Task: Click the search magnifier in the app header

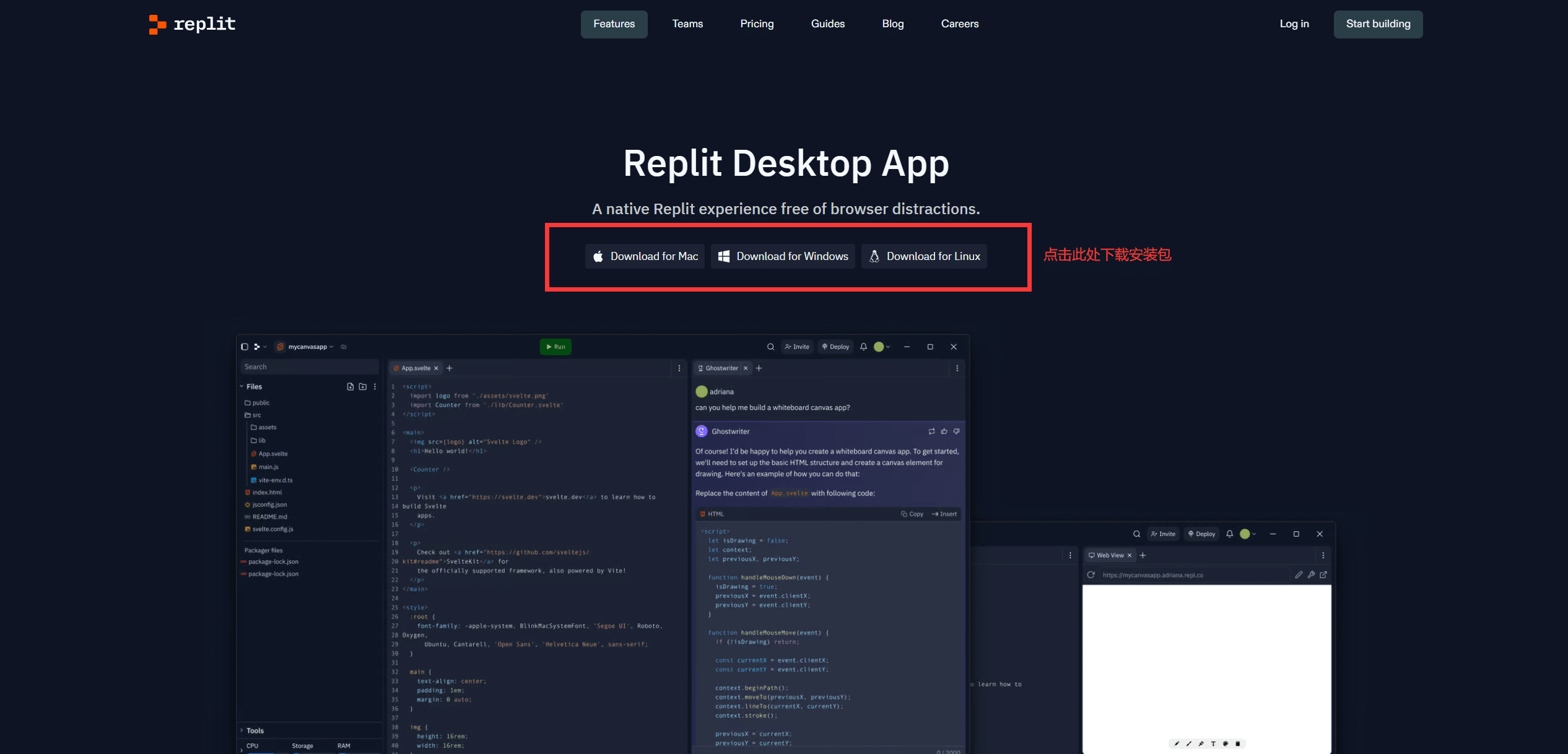Action: pos(770,347)
